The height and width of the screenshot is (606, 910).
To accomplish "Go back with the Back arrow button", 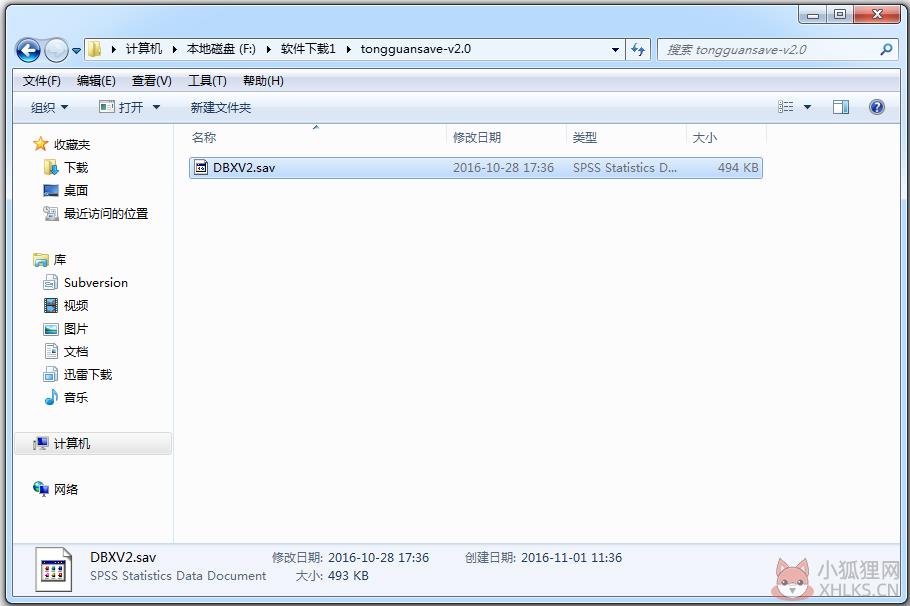I will click(x=28, y=50).
